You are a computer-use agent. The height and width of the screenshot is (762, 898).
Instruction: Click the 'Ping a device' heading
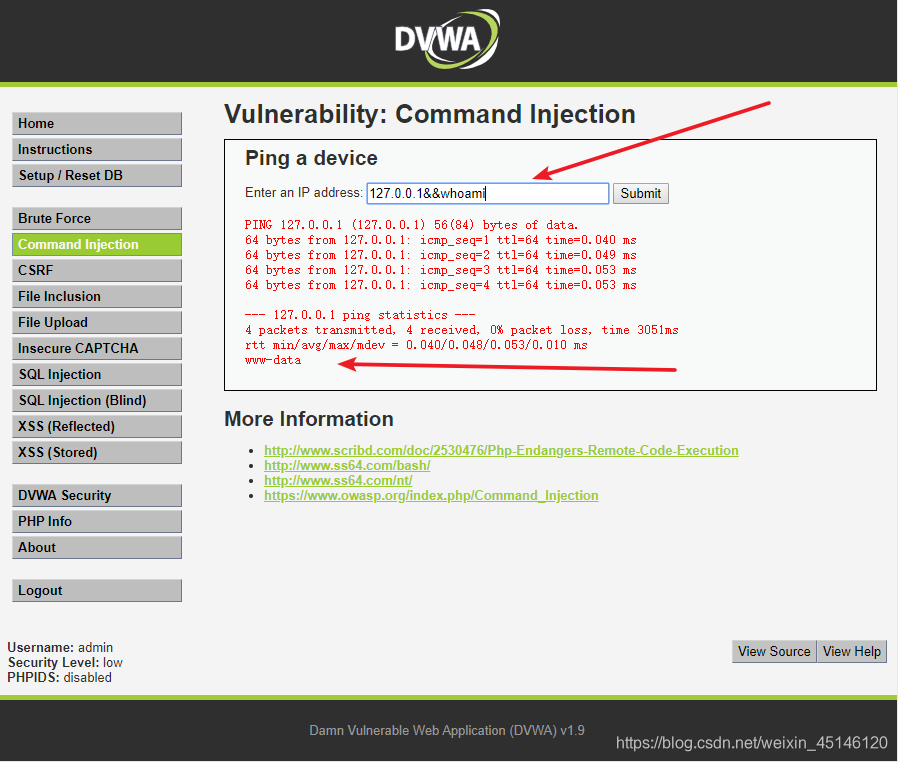(x=312, y=158)
